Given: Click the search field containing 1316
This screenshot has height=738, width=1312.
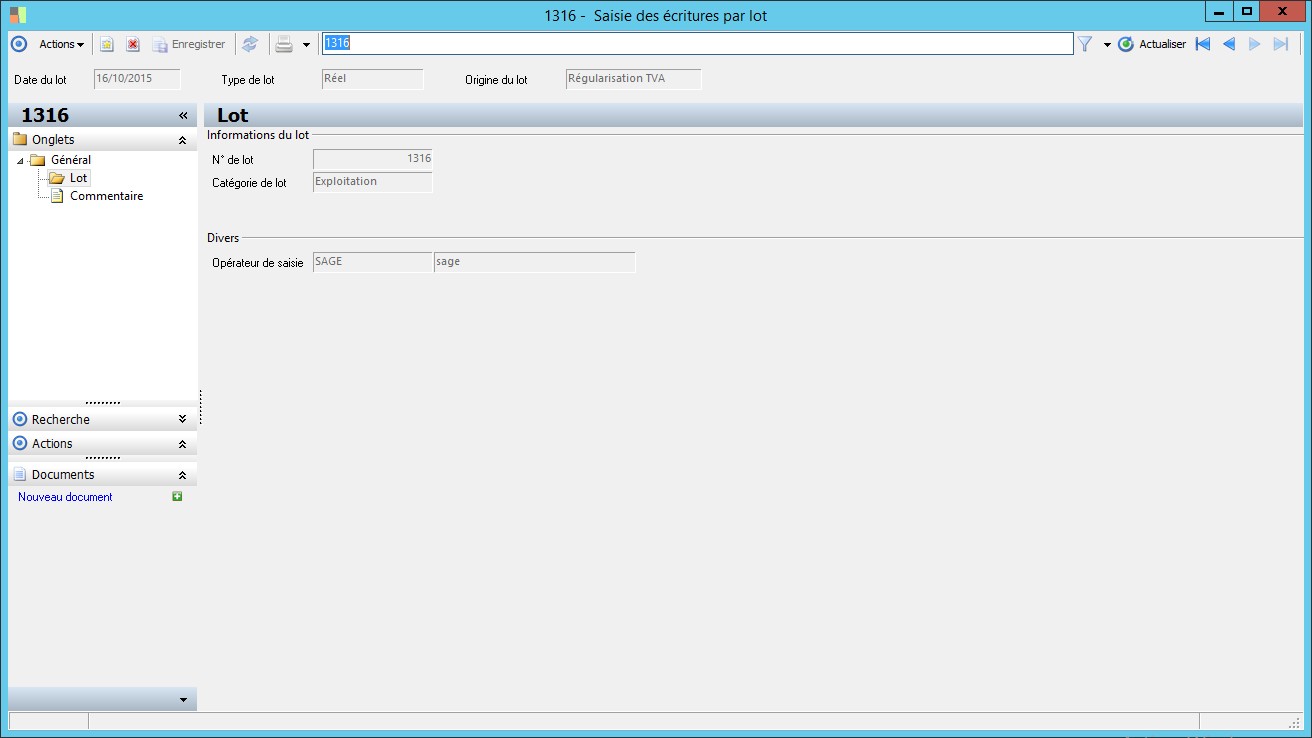Looking at the screenshot, I should 697,43.
